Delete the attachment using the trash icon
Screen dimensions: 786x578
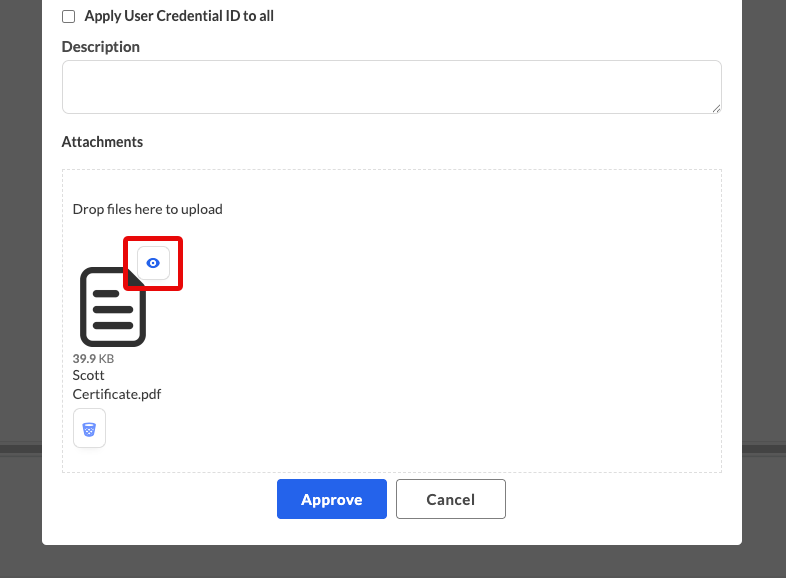click(89, 428)
